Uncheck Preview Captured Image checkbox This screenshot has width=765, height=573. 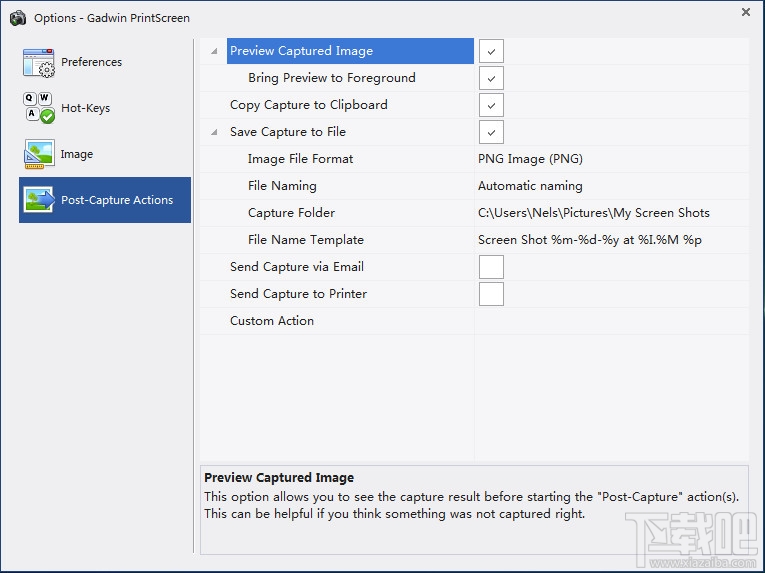pyautogui.click(x=491, y=51)
